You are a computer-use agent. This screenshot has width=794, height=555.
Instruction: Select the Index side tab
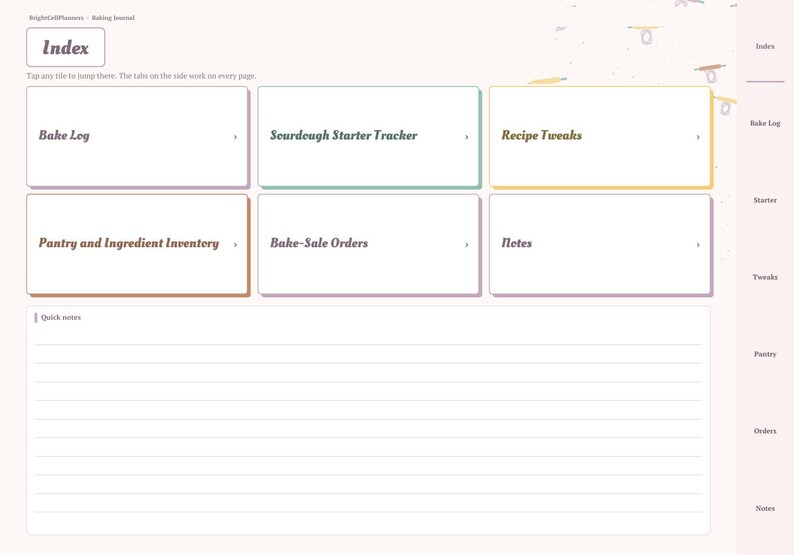(765, 46)
